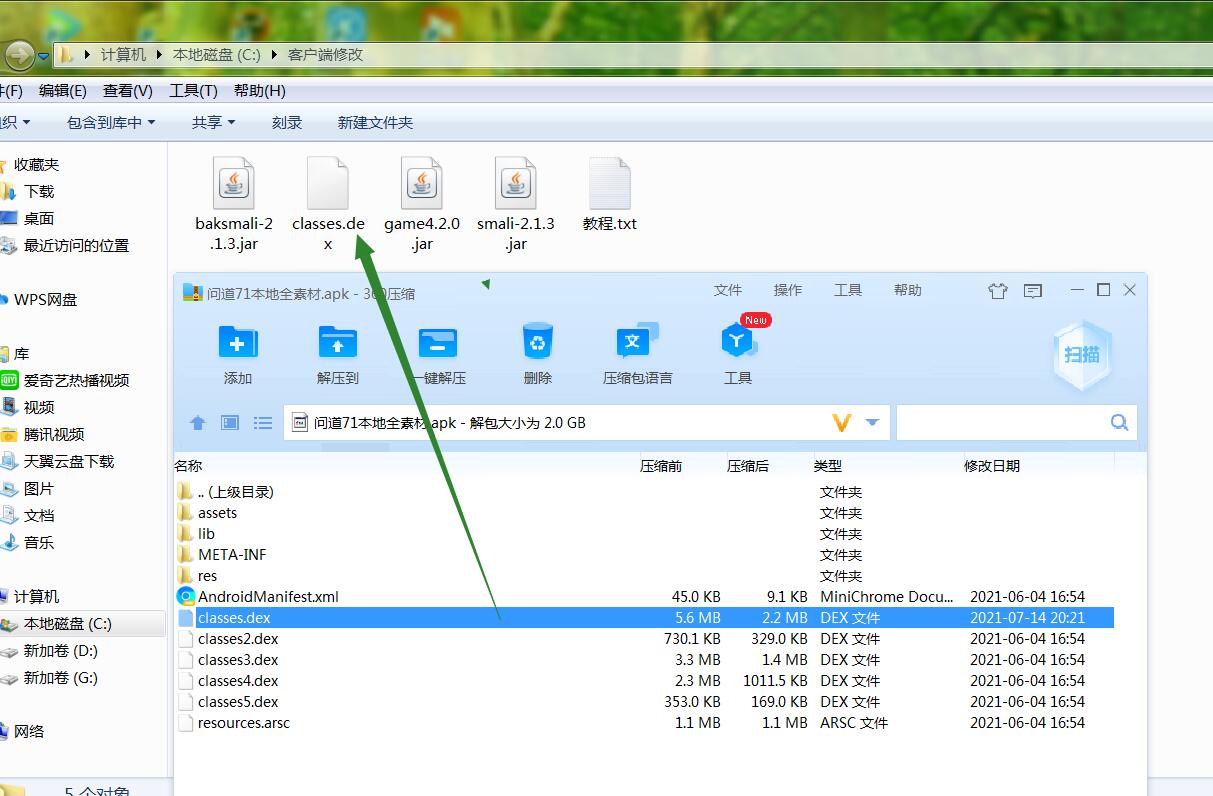Go up one level with the blue arrow

tap(197, 423)
